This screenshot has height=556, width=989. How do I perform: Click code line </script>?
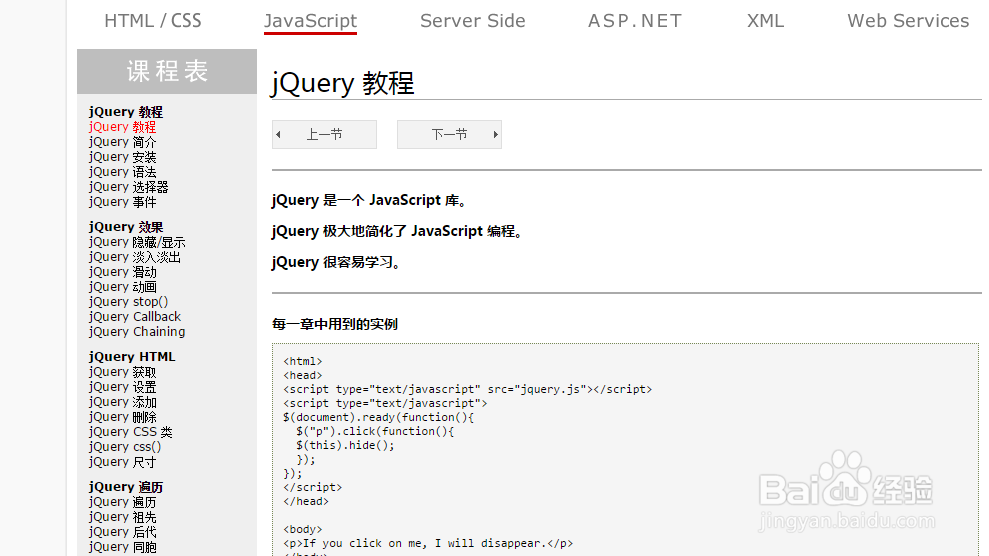point(313,487)
